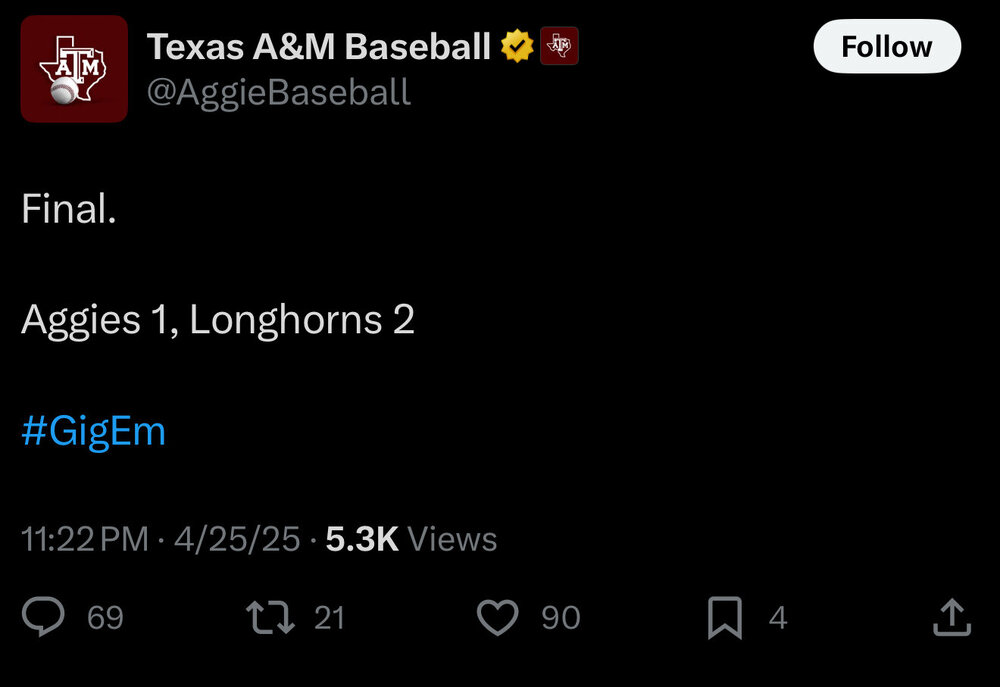Click the 11:22 PM timestamp
This screenshot has width=1000, height=687.
point(84,539)
